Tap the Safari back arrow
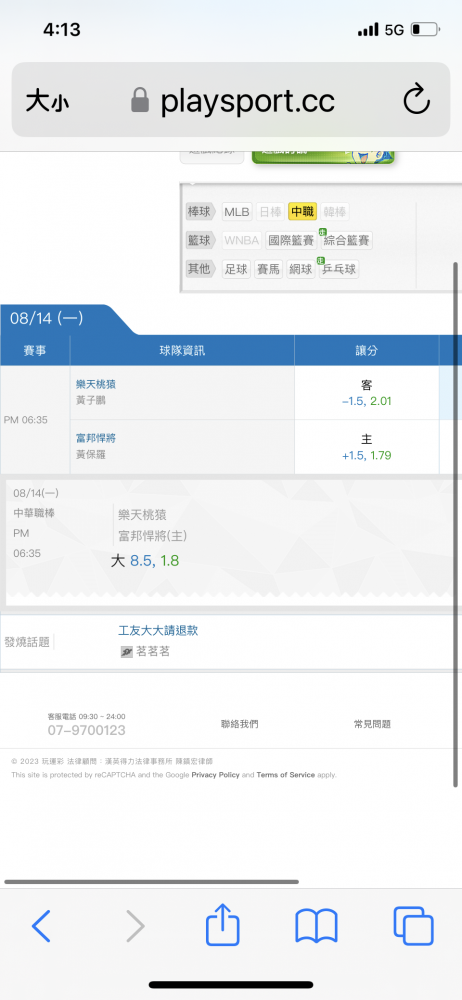 [x=41, y=926]
